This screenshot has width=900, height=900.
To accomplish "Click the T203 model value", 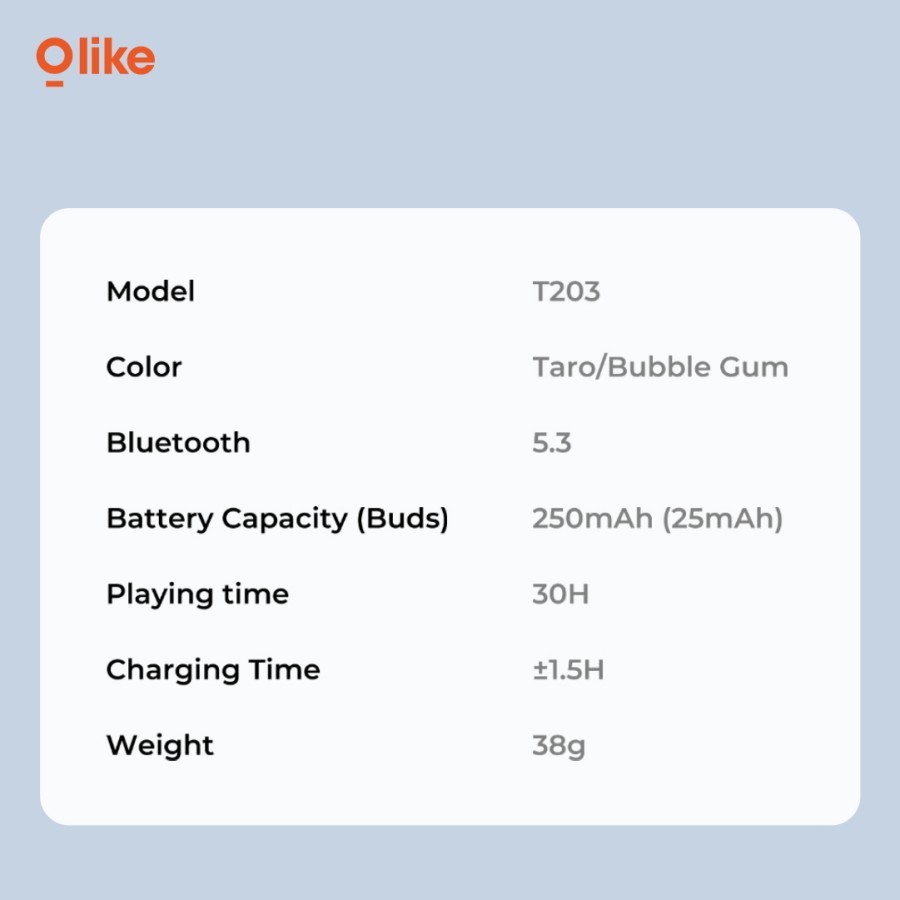I will click(x=566, y=292).
